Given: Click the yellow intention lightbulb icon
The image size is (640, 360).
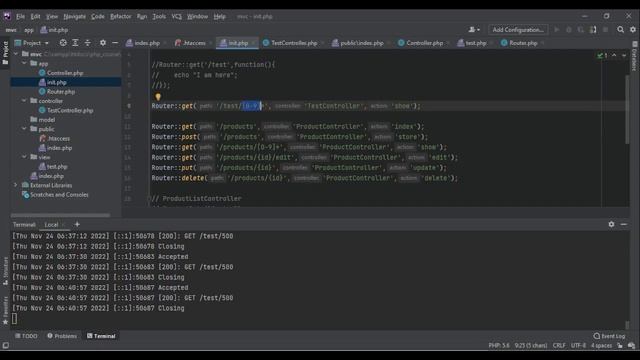Looking at the screenshot, I should coord(158,97).
